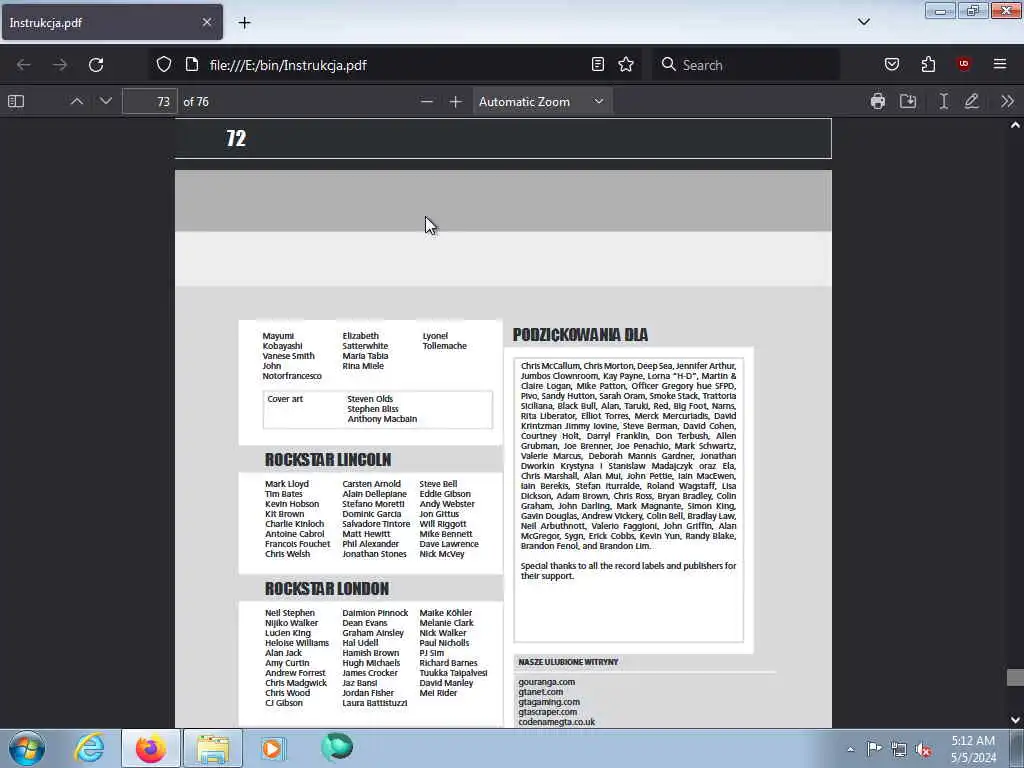Click the Search box
Image resolution: width=1024 pixels, height=768 pixels.
pos(746,65)
